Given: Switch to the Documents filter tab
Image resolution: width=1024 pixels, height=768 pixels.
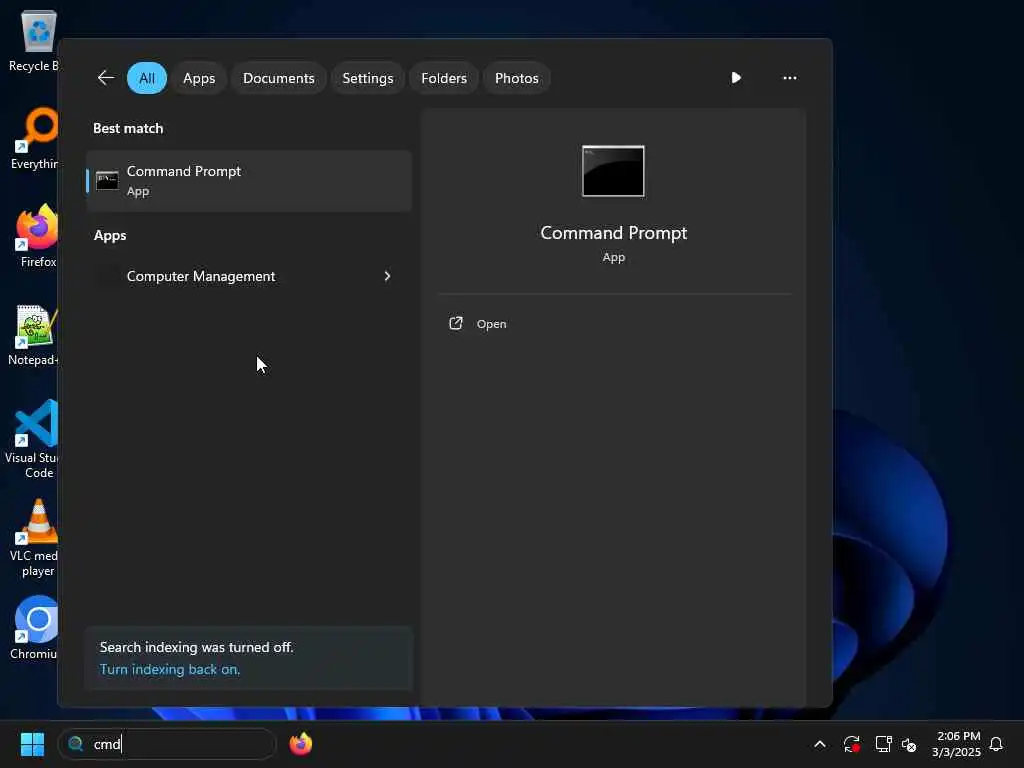Looking at the screenshot, I should coord(278,78).
